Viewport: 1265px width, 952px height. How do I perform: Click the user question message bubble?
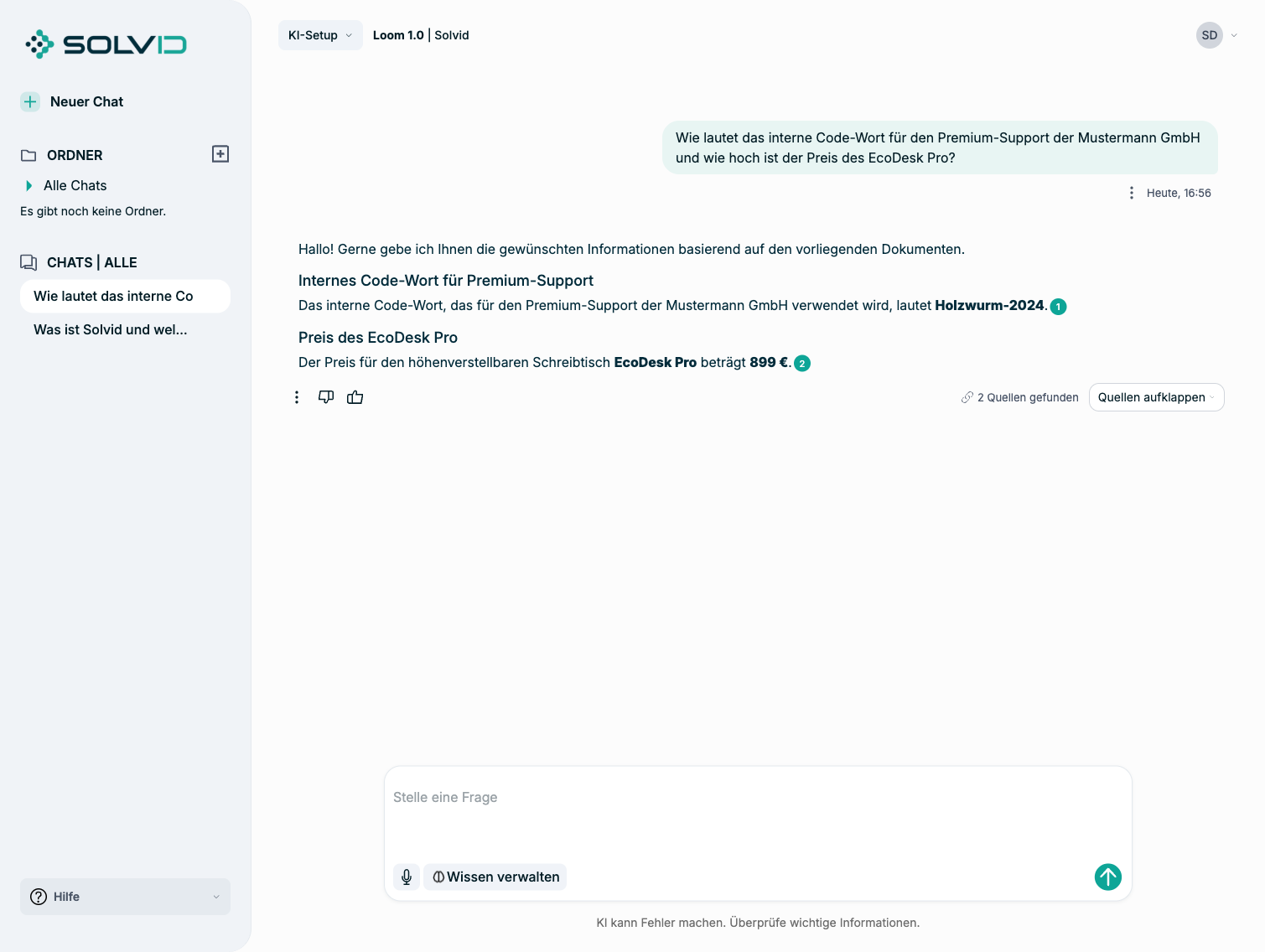pyautogui.click(x=940, y=147)
